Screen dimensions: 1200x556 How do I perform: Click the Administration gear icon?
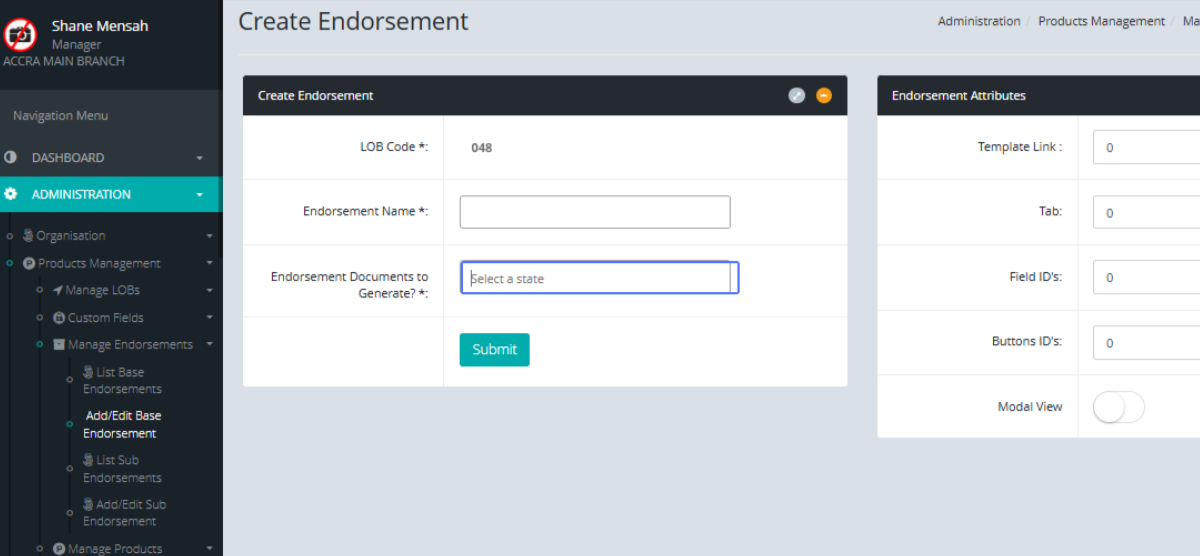pos(11,194)
